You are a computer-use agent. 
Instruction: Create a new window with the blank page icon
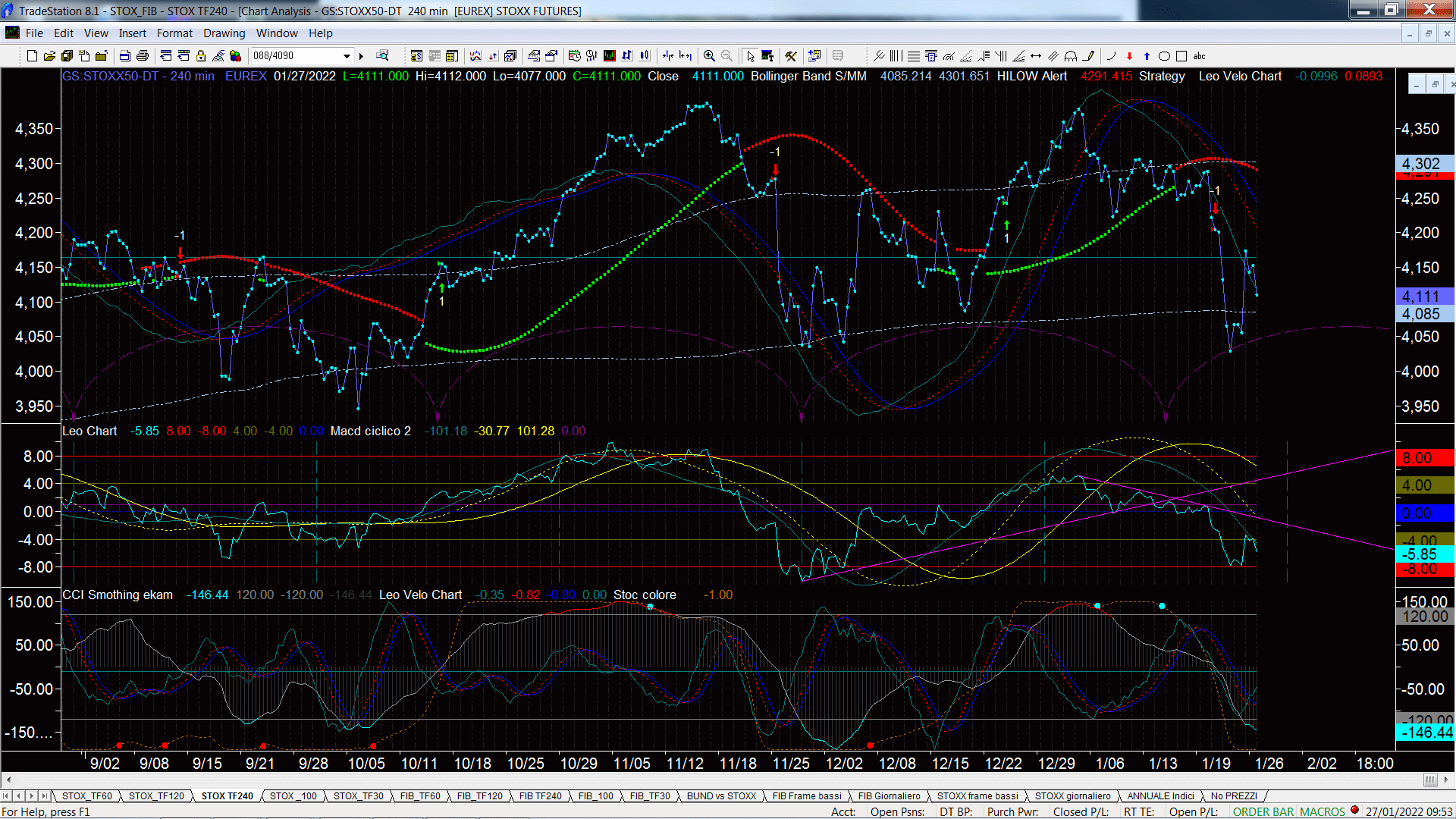32,56
